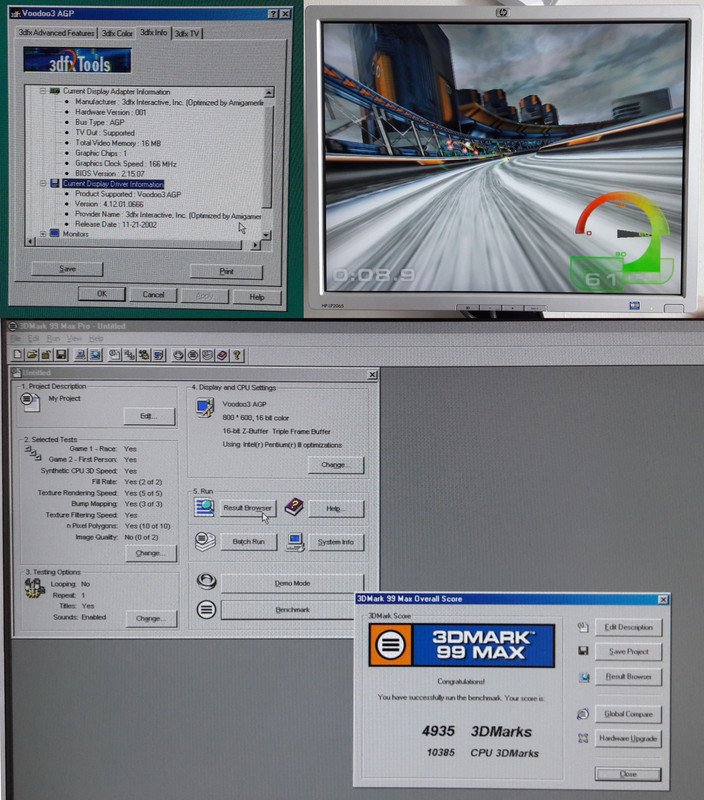Click the floppy icon beside Save Project
This screenshot has height=800, width=704.
tap(583, 651)
